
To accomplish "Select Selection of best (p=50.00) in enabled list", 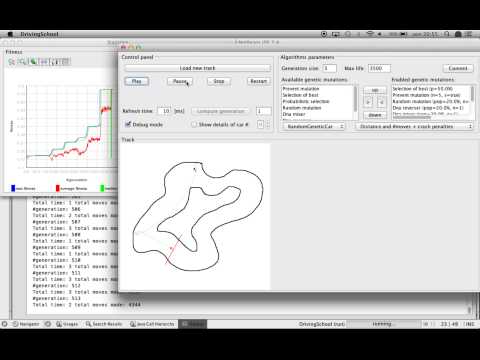I will (422, 89).
